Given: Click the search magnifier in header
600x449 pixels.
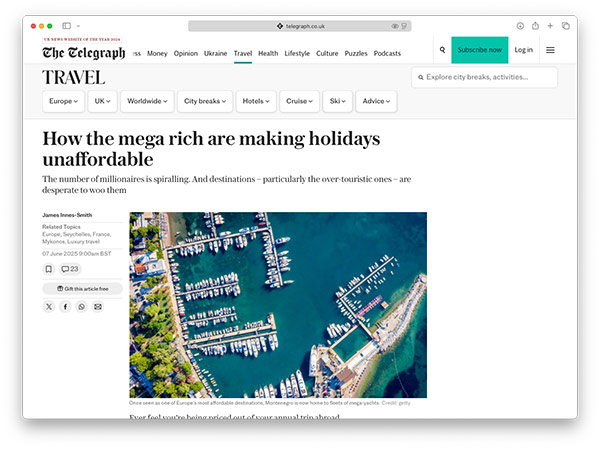Looking at the screenshot, I should (442, 49).
